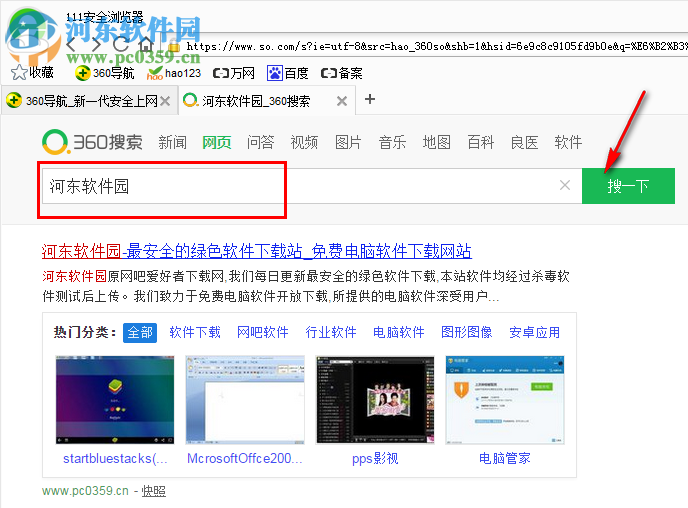Open result 河东软件园-最安全的绿色软件下载站

click(x=257, y=251)
